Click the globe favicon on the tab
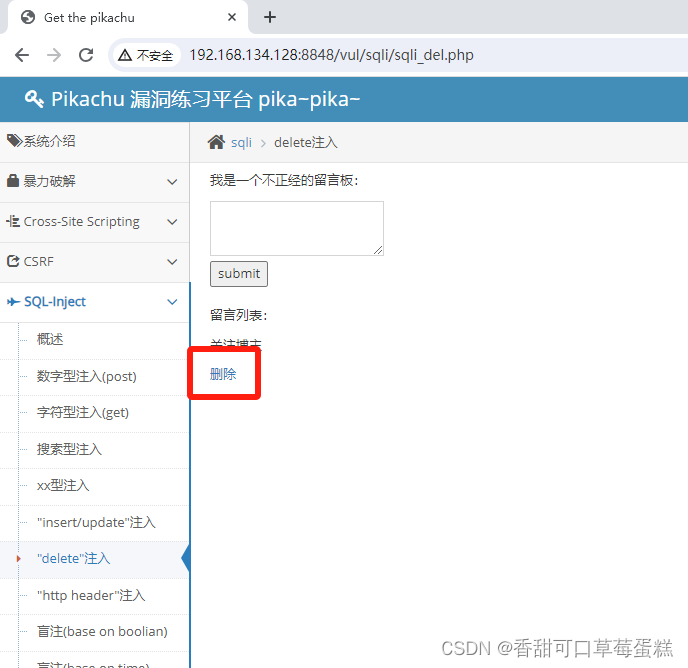The width and height of the screenshot is (688, 668). tap(28, 17)
